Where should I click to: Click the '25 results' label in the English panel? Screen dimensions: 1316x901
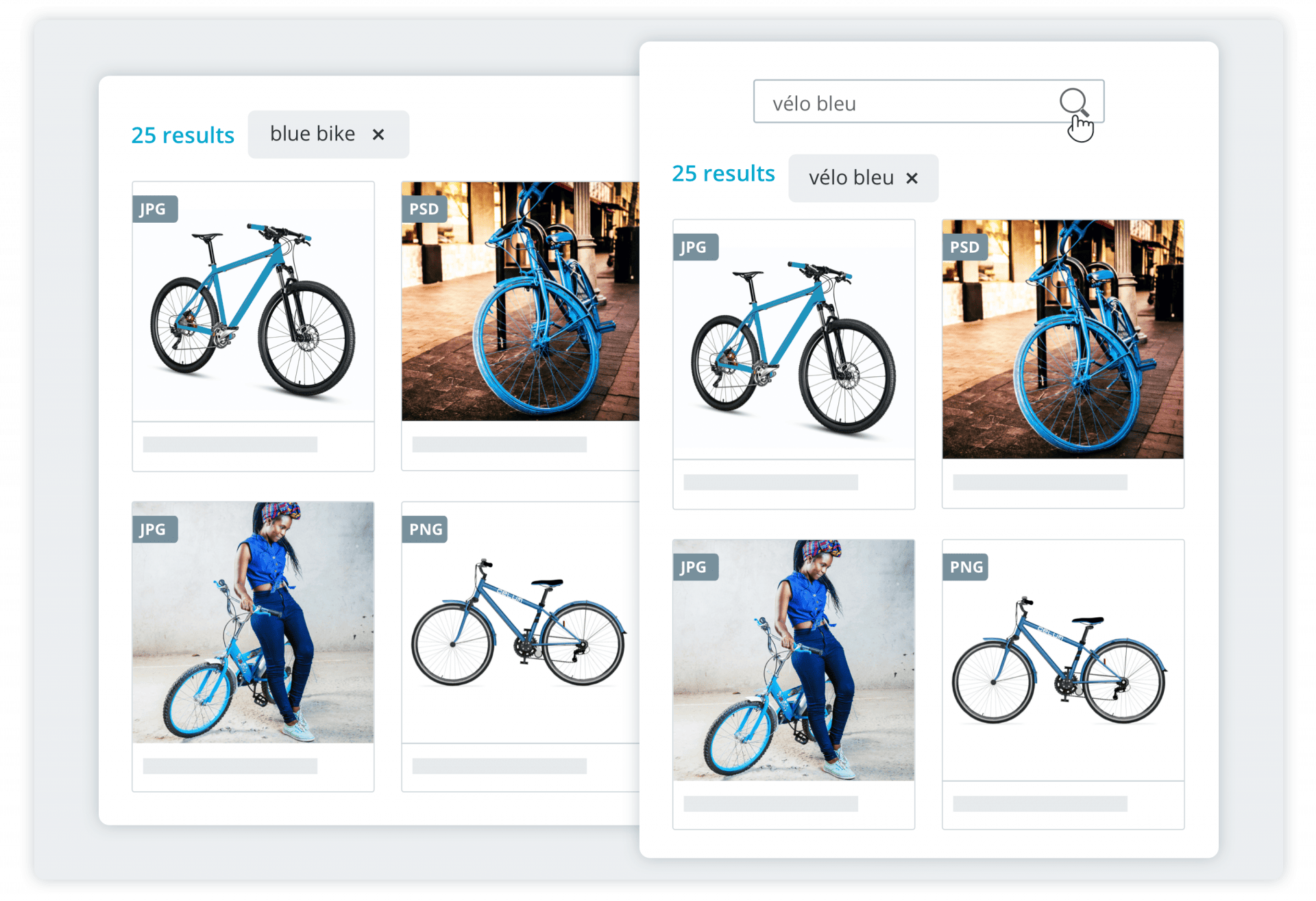183,135
